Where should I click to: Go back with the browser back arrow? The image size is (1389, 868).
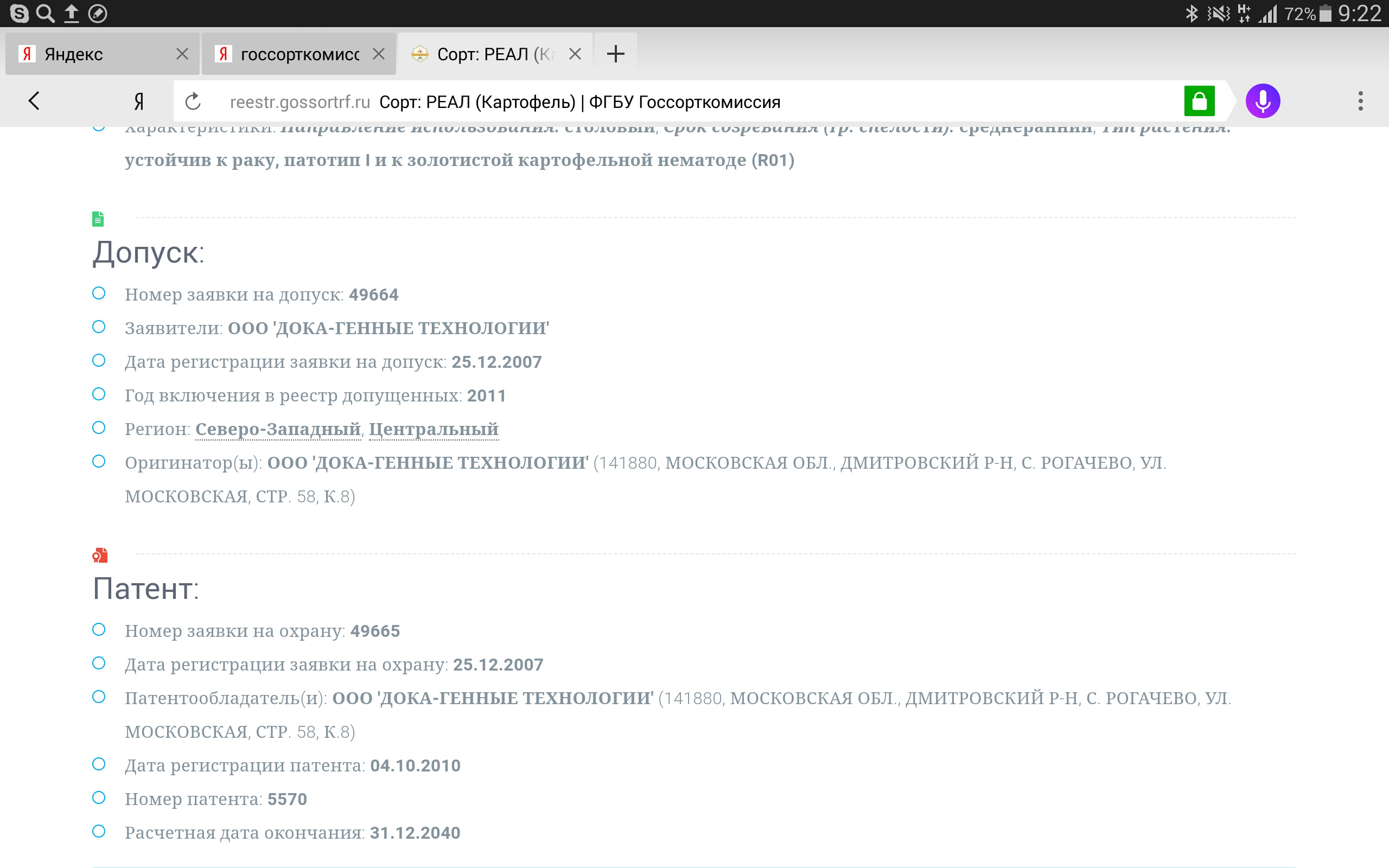tap(34, 101)
